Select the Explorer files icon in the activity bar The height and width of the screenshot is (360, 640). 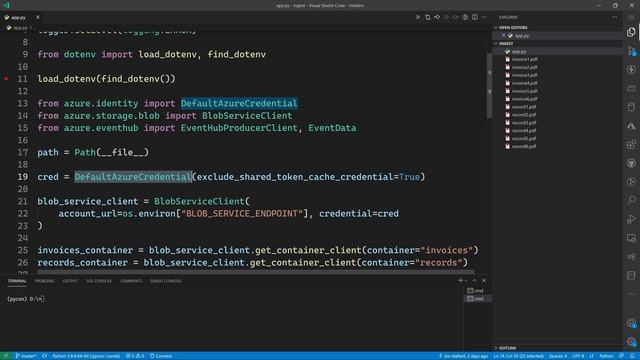(x=631, y=32)
